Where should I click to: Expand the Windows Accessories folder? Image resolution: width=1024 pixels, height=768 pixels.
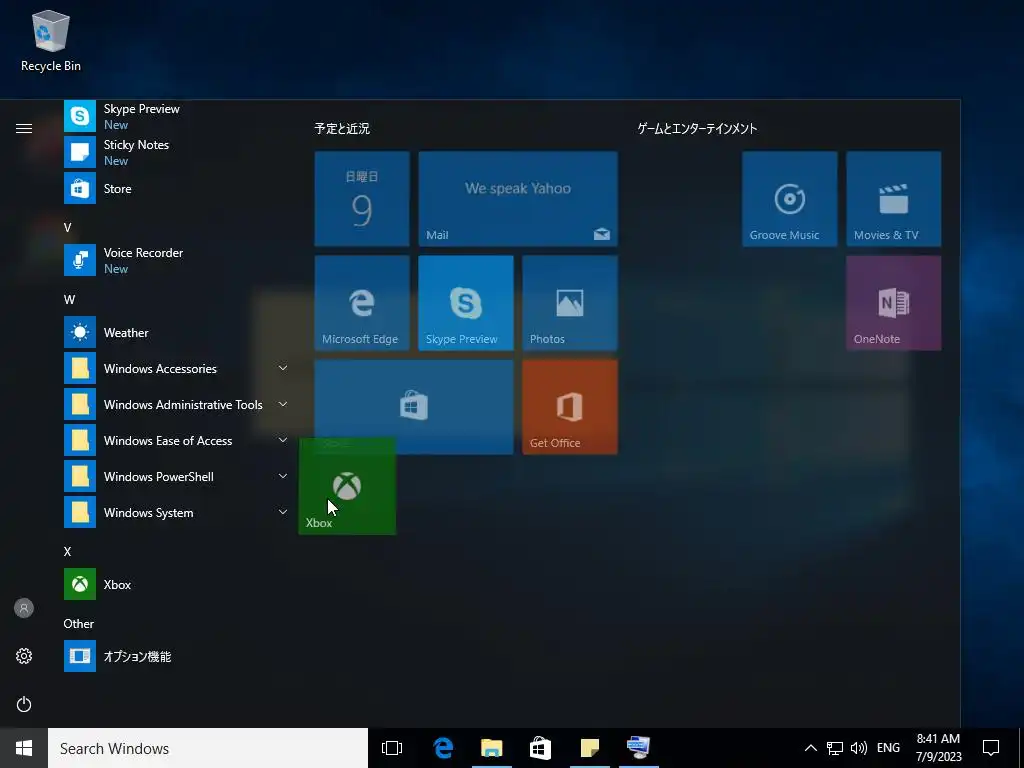pos(176,368)
